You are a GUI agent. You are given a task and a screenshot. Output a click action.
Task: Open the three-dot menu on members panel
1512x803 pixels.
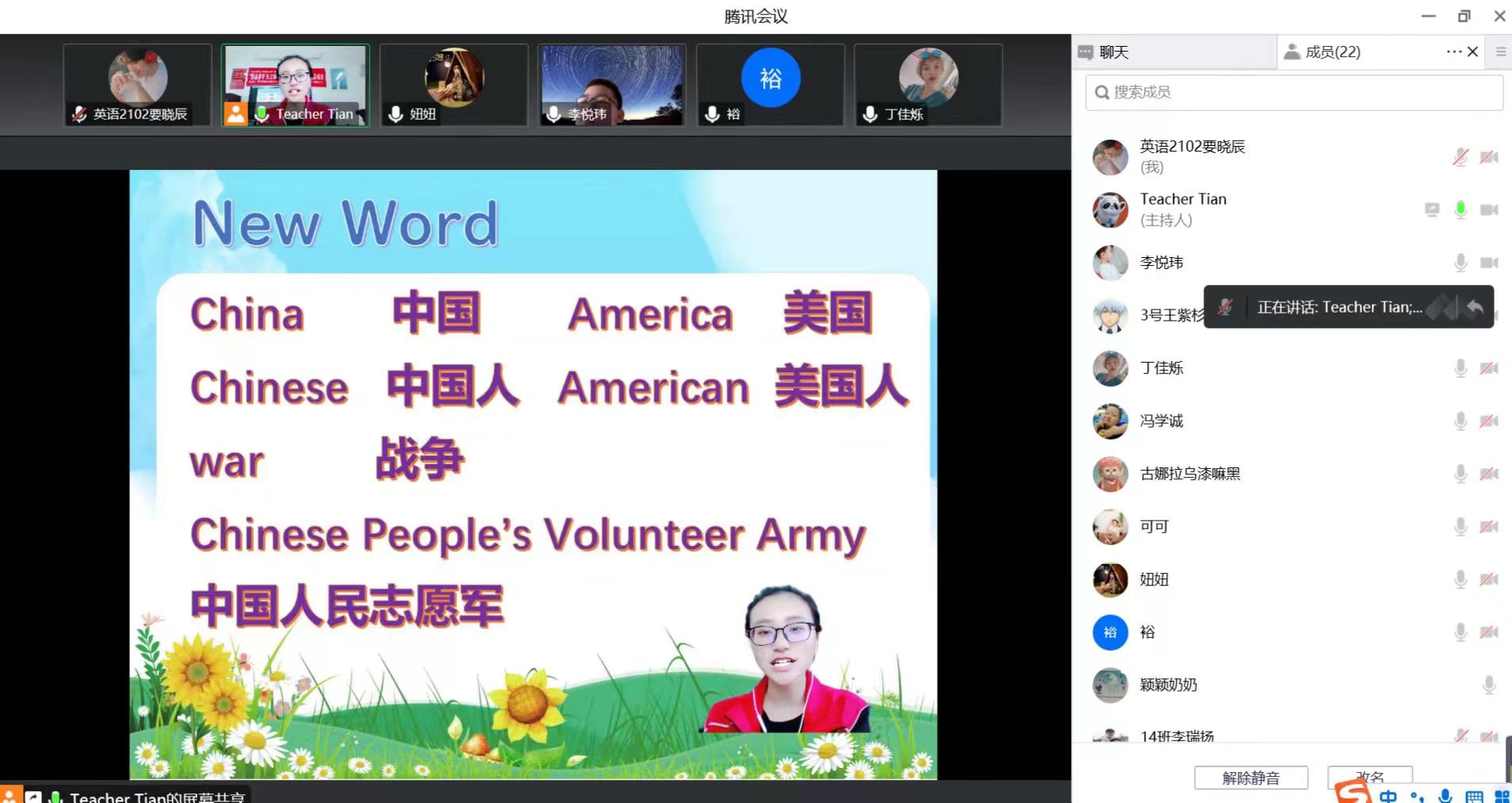(x=1453, y=52)
